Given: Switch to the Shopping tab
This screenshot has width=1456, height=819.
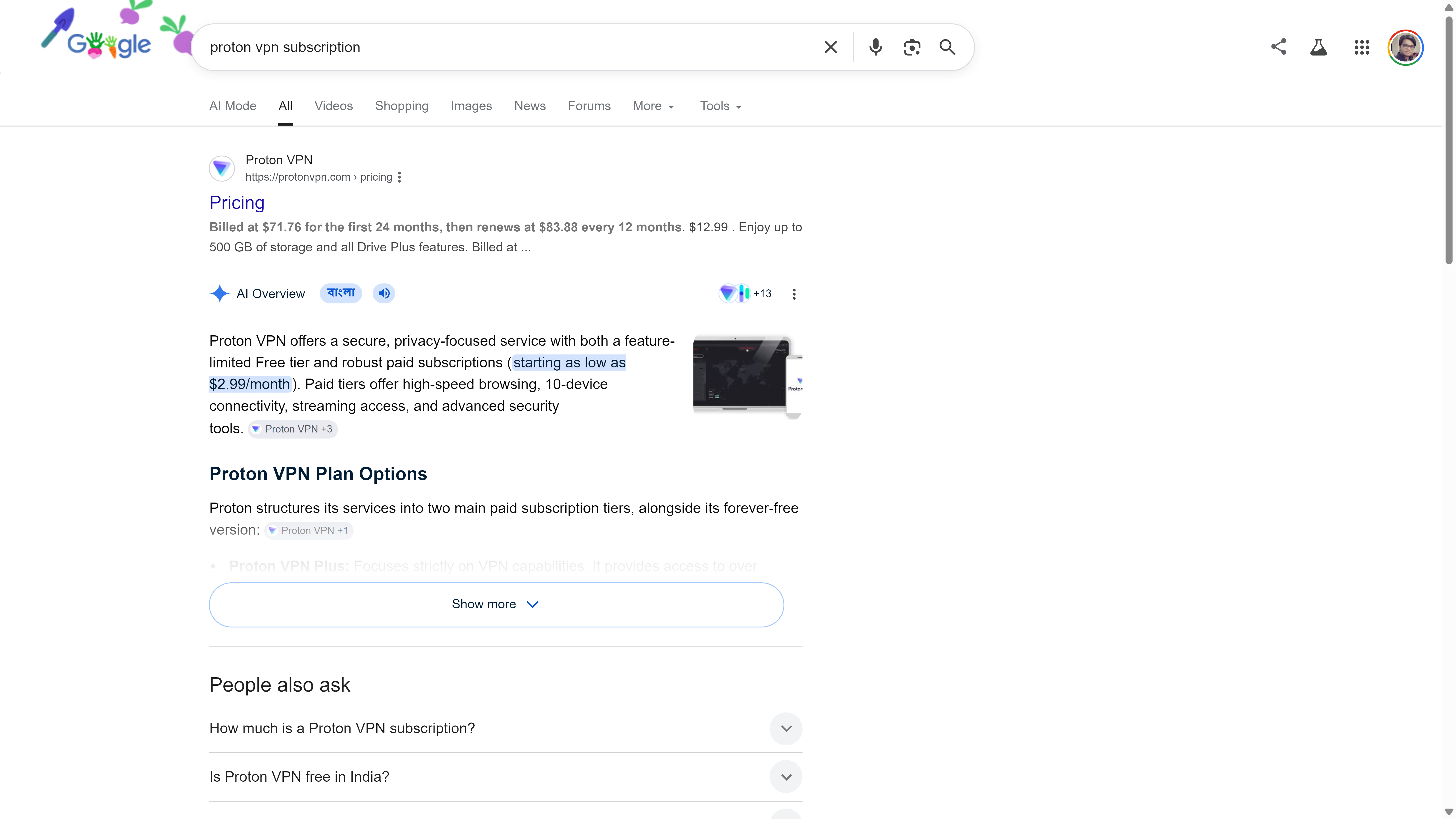Looking at the screenshot, I should pos(402,106).
